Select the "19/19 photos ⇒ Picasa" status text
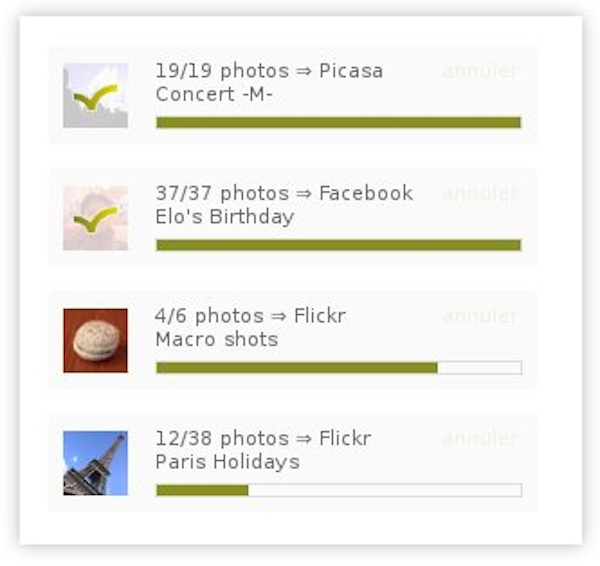This screenshot has width=600, height=566. (269, 71)
